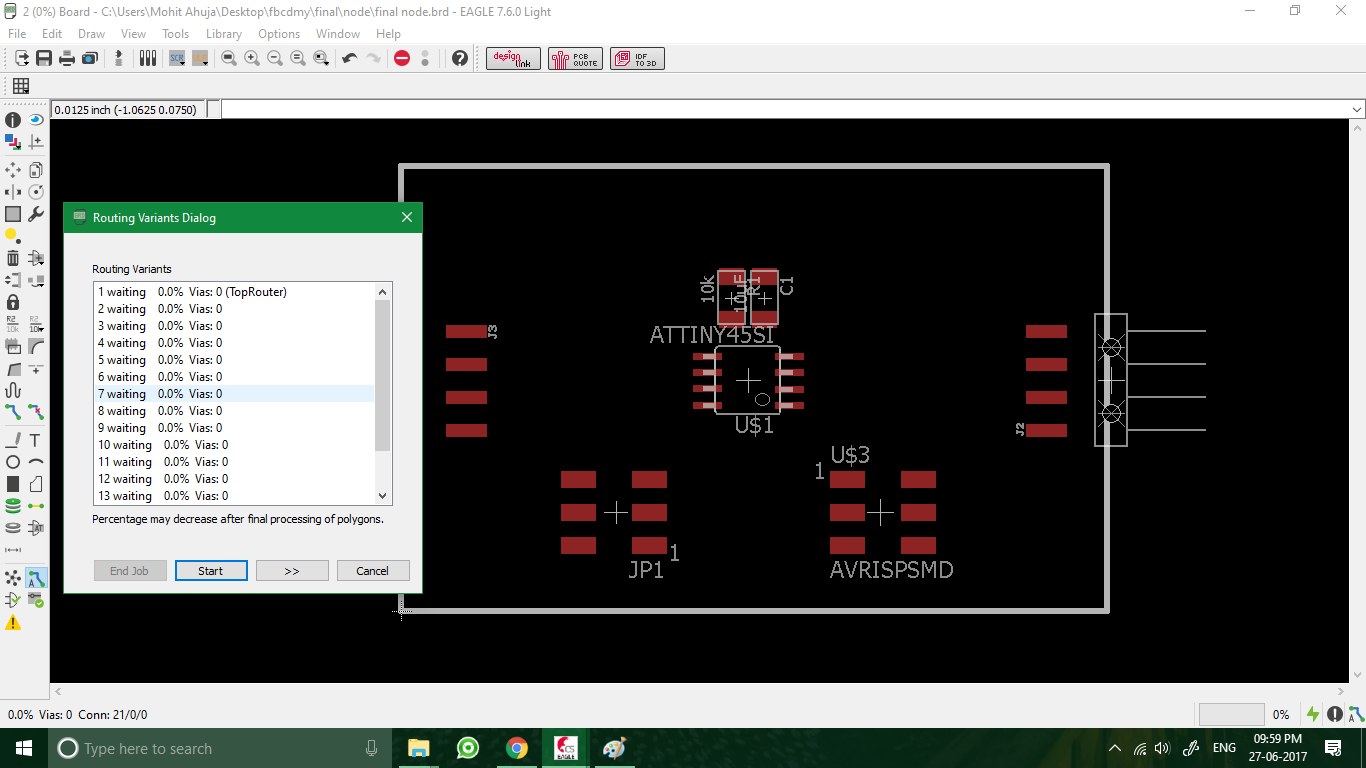Screen dimensions: 1366x768
Task: Open the Zoom Select dropdown
Action: (x=321, y=58)
